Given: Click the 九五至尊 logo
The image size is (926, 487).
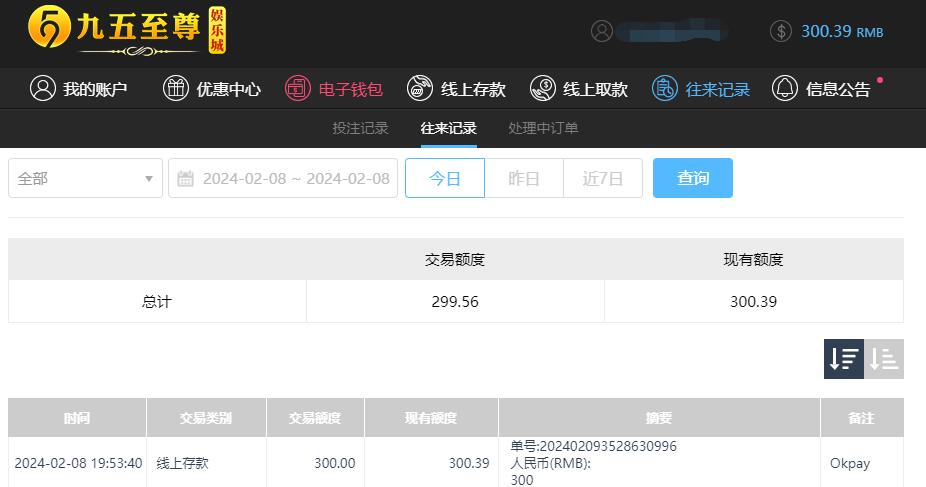Looking at the screenshot, I should (x=126, y=31).
